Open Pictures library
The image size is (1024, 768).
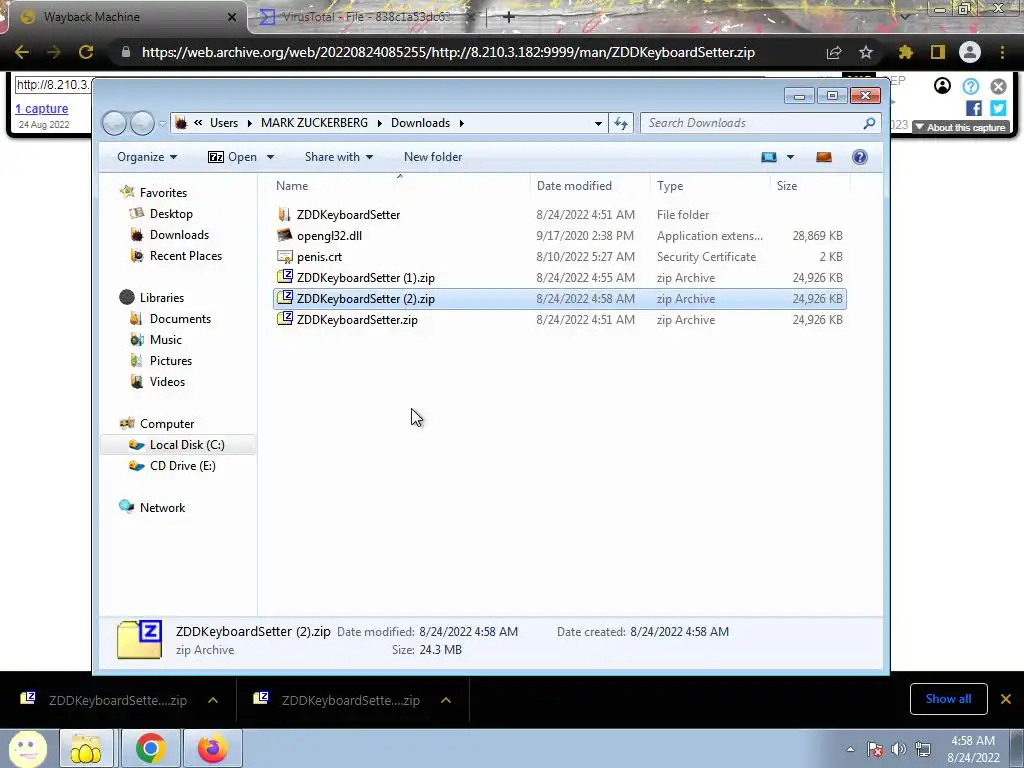tap(170, 360)
